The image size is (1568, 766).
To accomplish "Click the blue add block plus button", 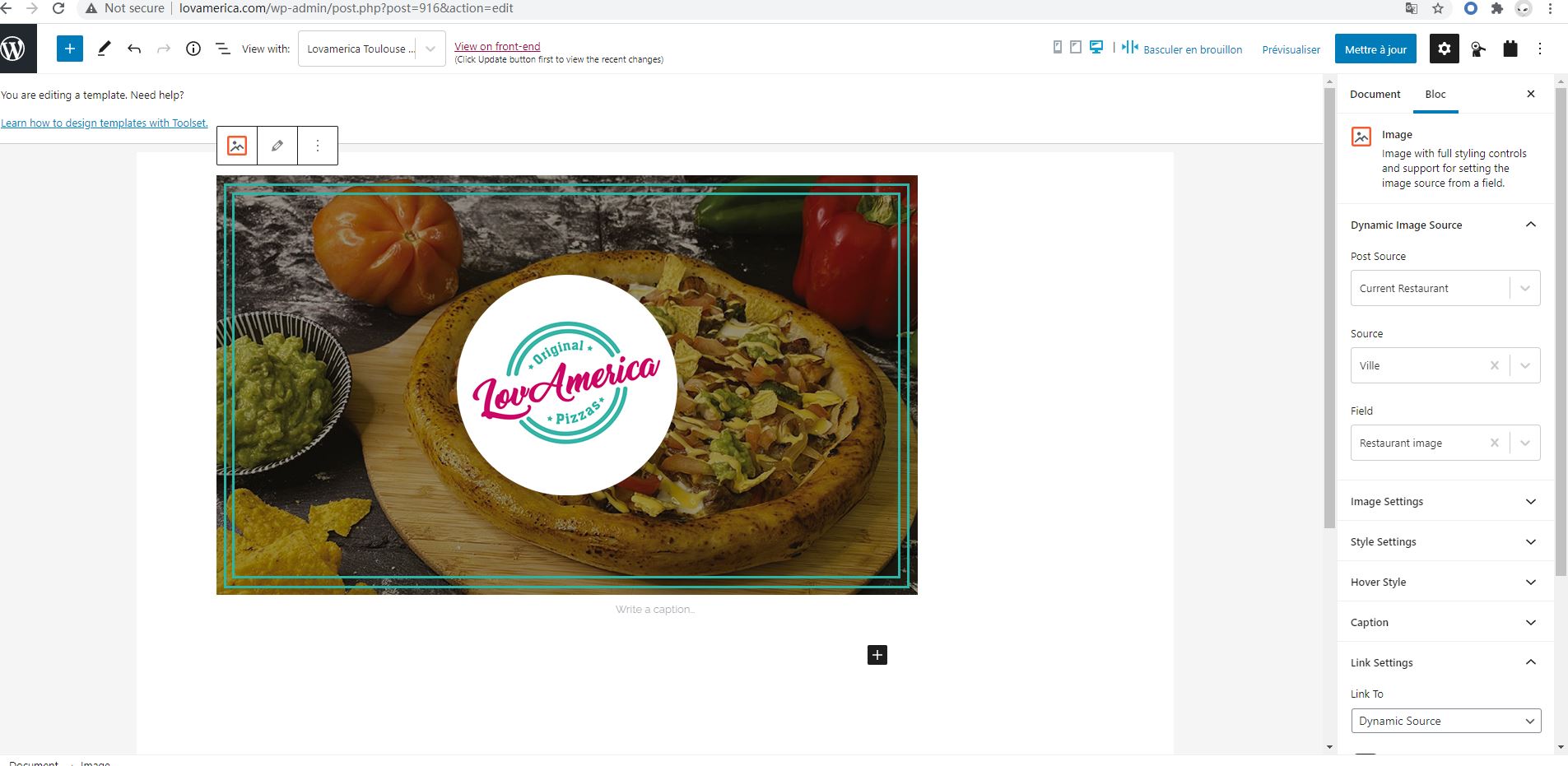I will tap(70, 49).
